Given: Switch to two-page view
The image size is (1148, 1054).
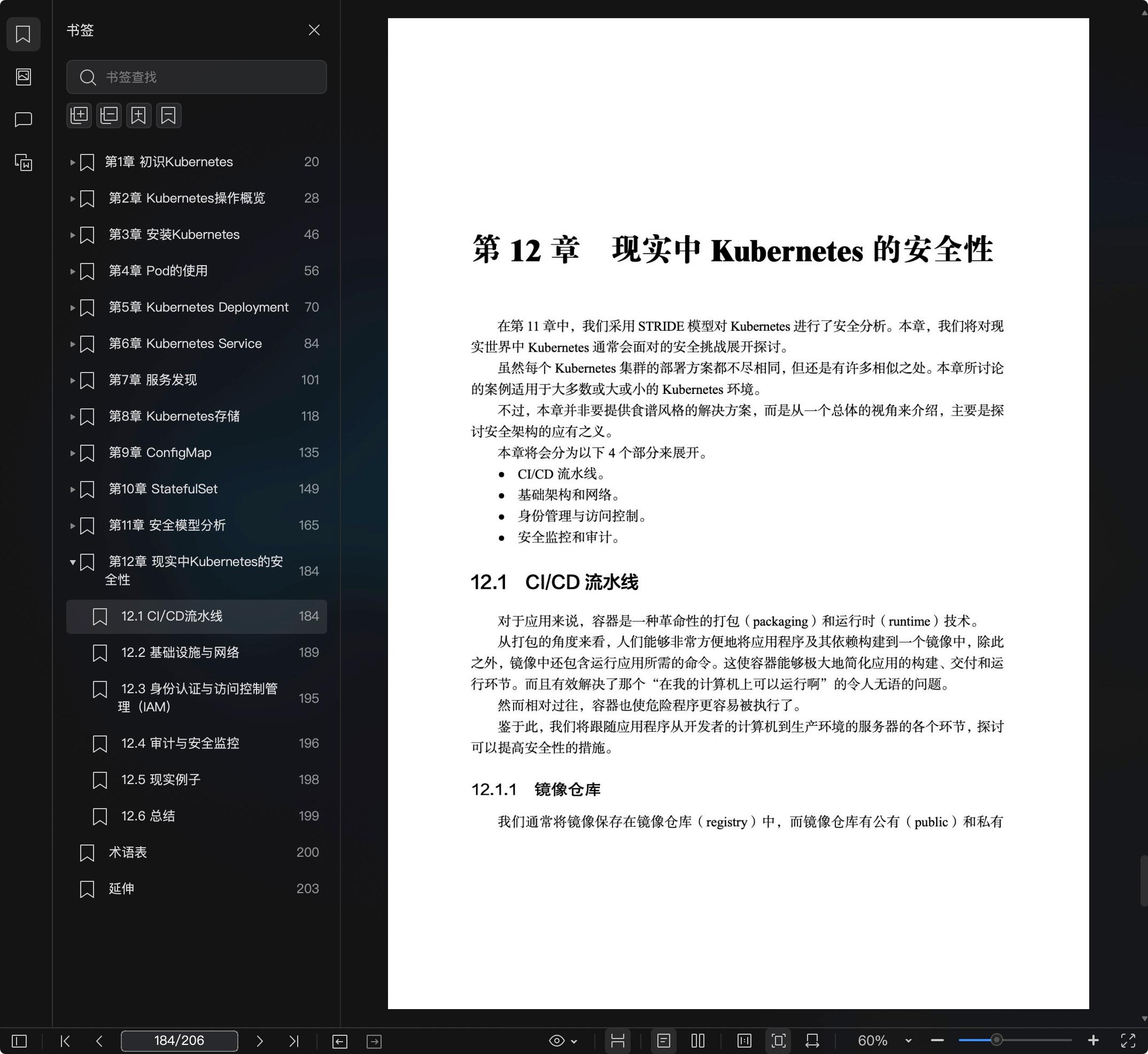Looking at the screenshot, I should pyautogui.click(x=698, y=1041).
